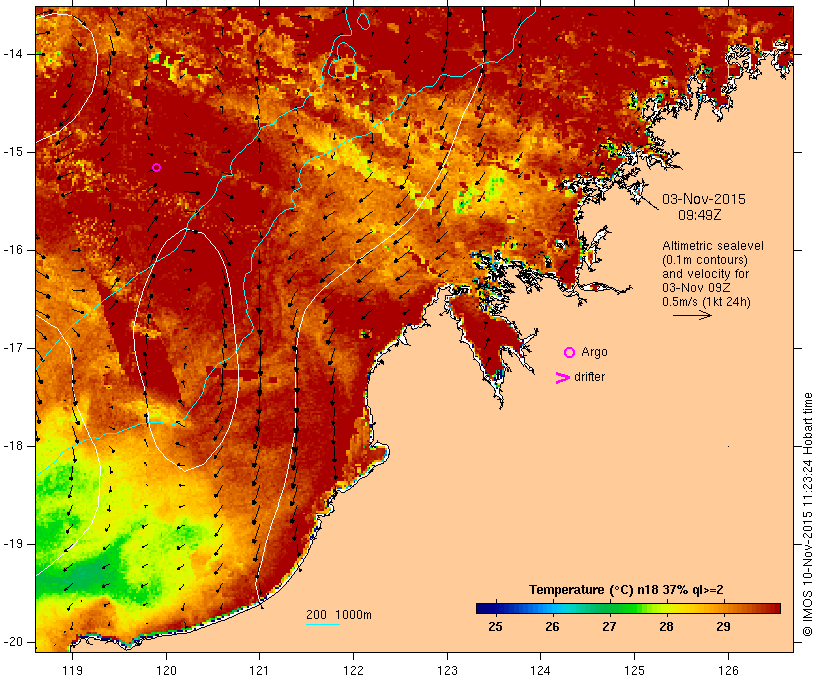Click the cyan 200 1000m isobath legend line
This screenshot has height=680, width=820.
point(323,624)
